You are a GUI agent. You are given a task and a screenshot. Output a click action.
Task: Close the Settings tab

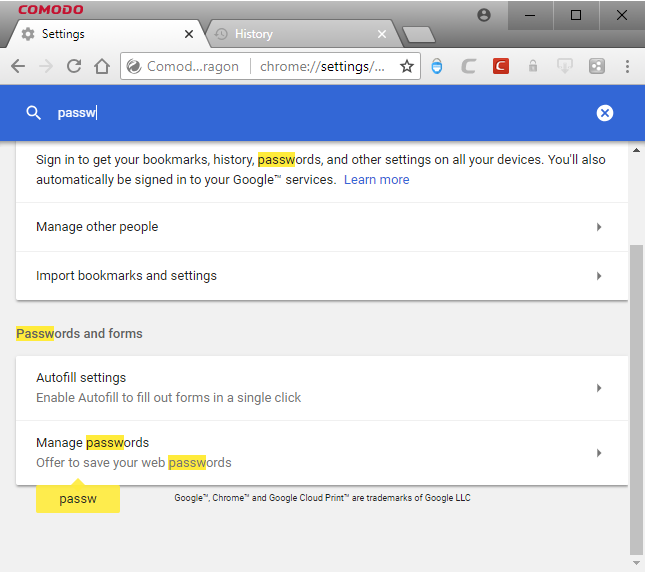189,34
